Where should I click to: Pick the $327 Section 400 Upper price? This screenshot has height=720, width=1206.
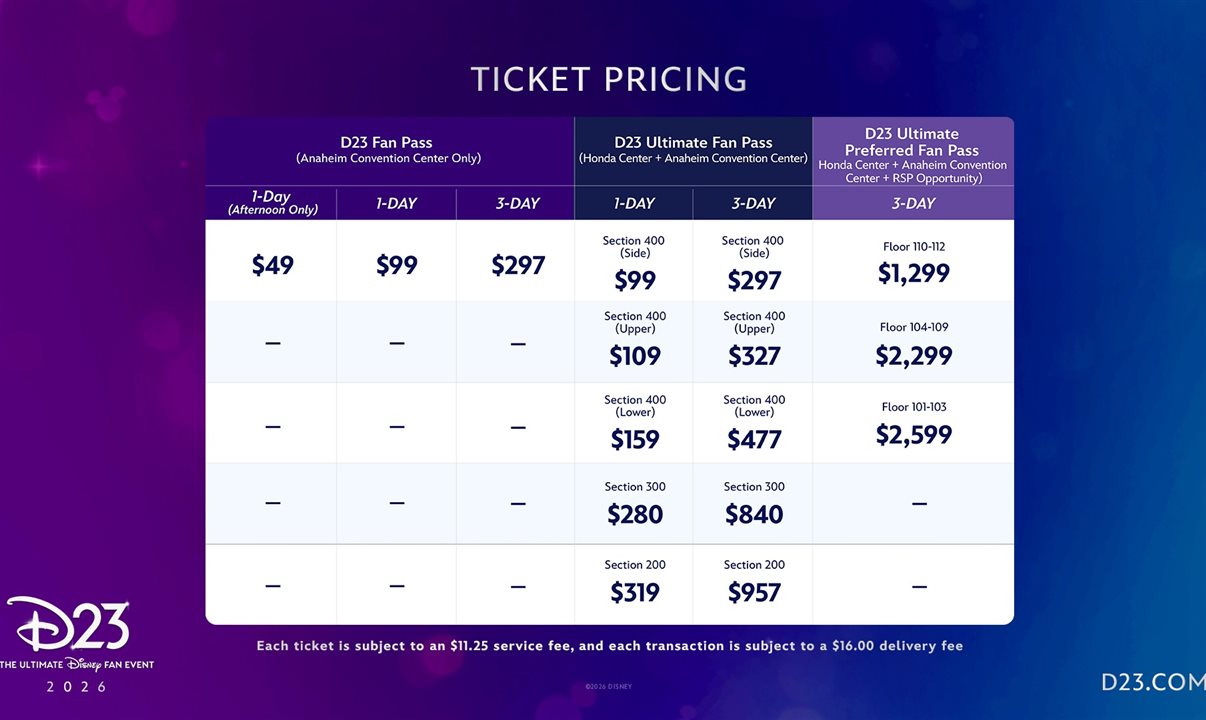pyautogui.click(x=754, y=355)
